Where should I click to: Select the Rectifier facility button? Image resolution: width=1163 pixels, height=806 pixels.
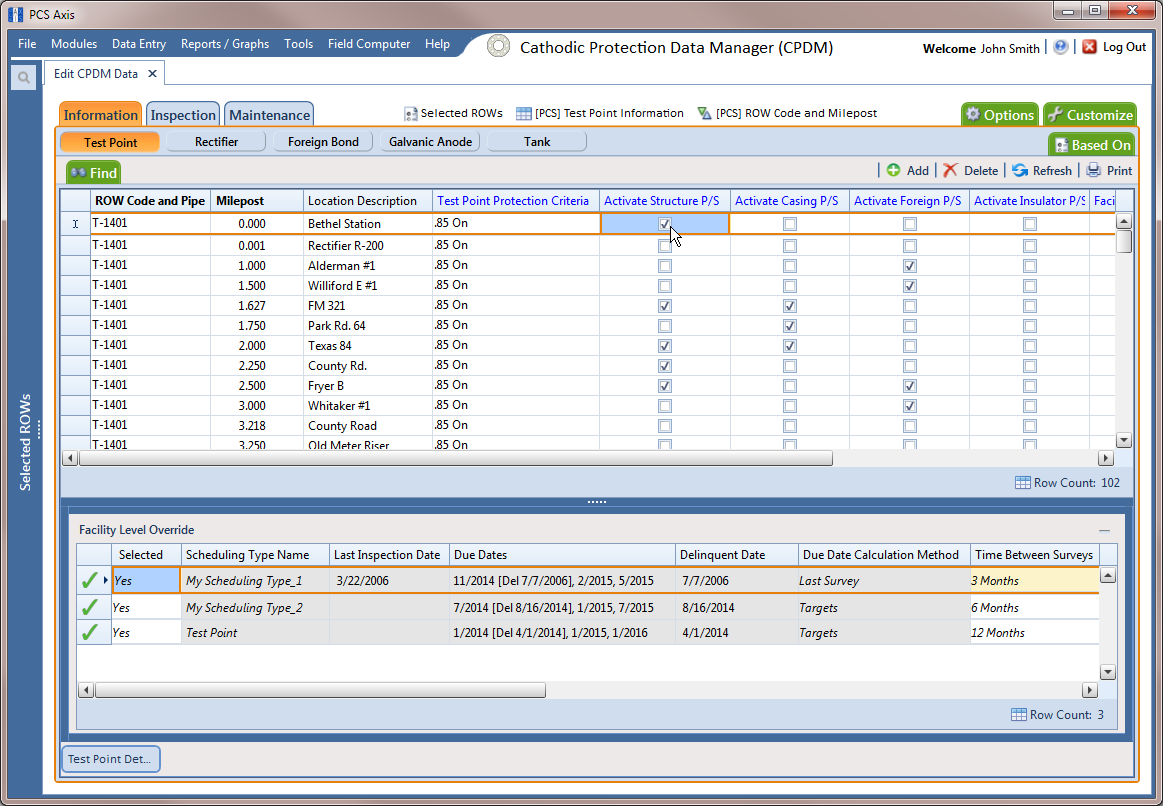pos(216,142)
